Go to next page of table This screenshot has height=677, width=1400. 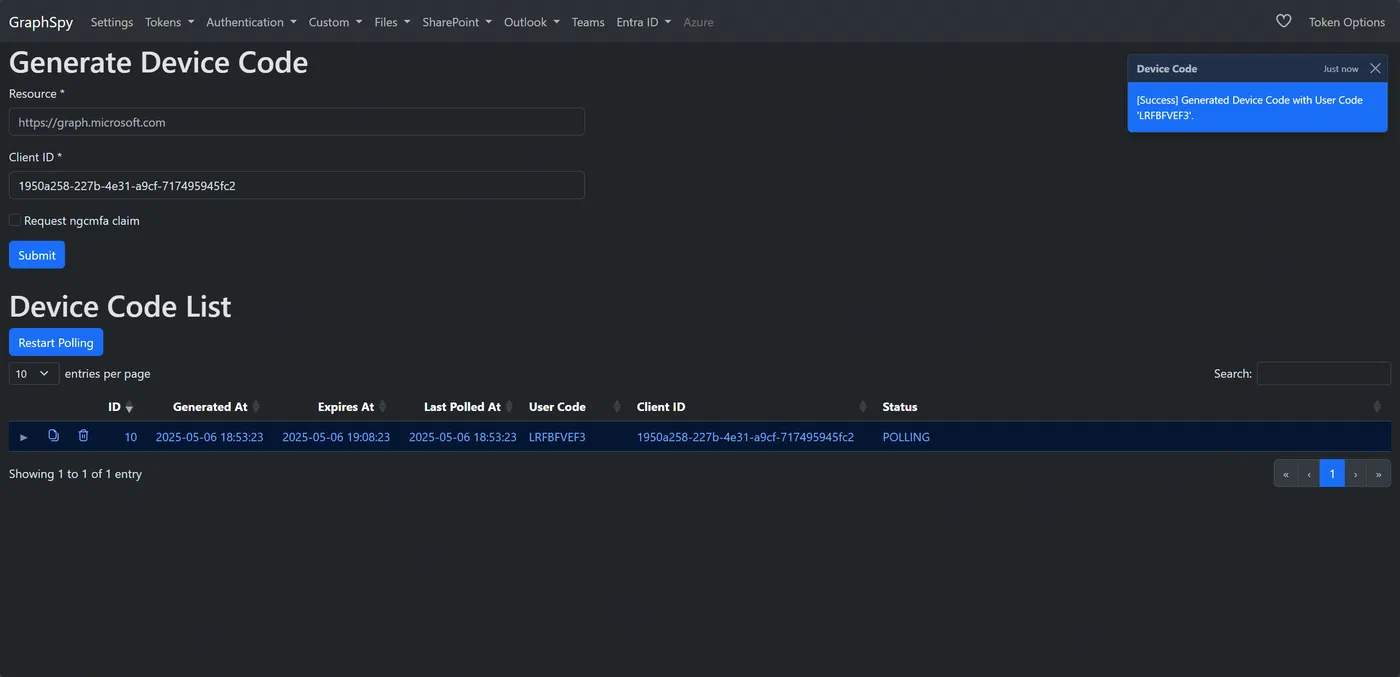click(x=1355, y=474)
